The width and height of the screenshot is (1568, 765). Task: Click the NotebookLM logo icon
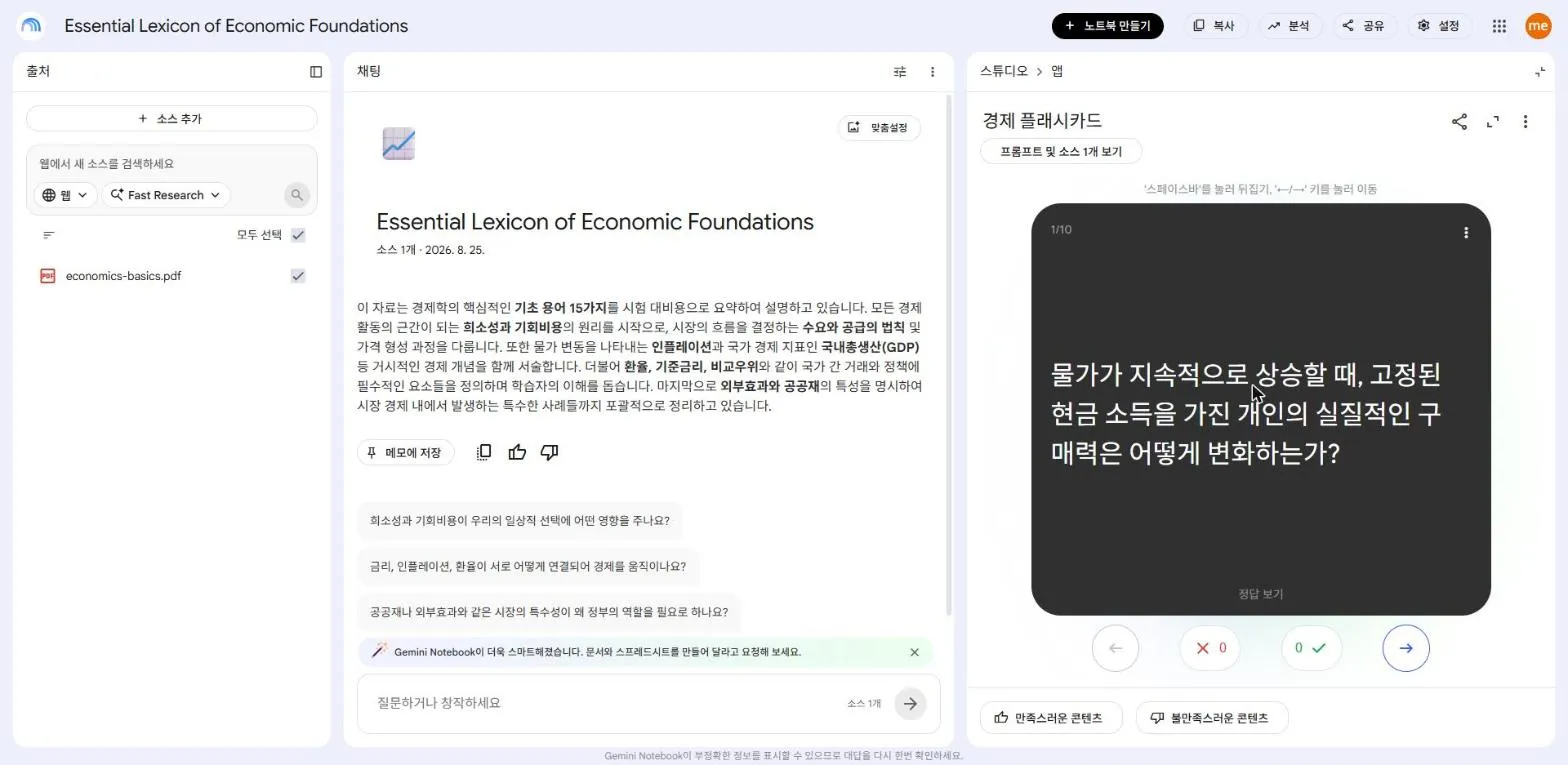point(31,26)
